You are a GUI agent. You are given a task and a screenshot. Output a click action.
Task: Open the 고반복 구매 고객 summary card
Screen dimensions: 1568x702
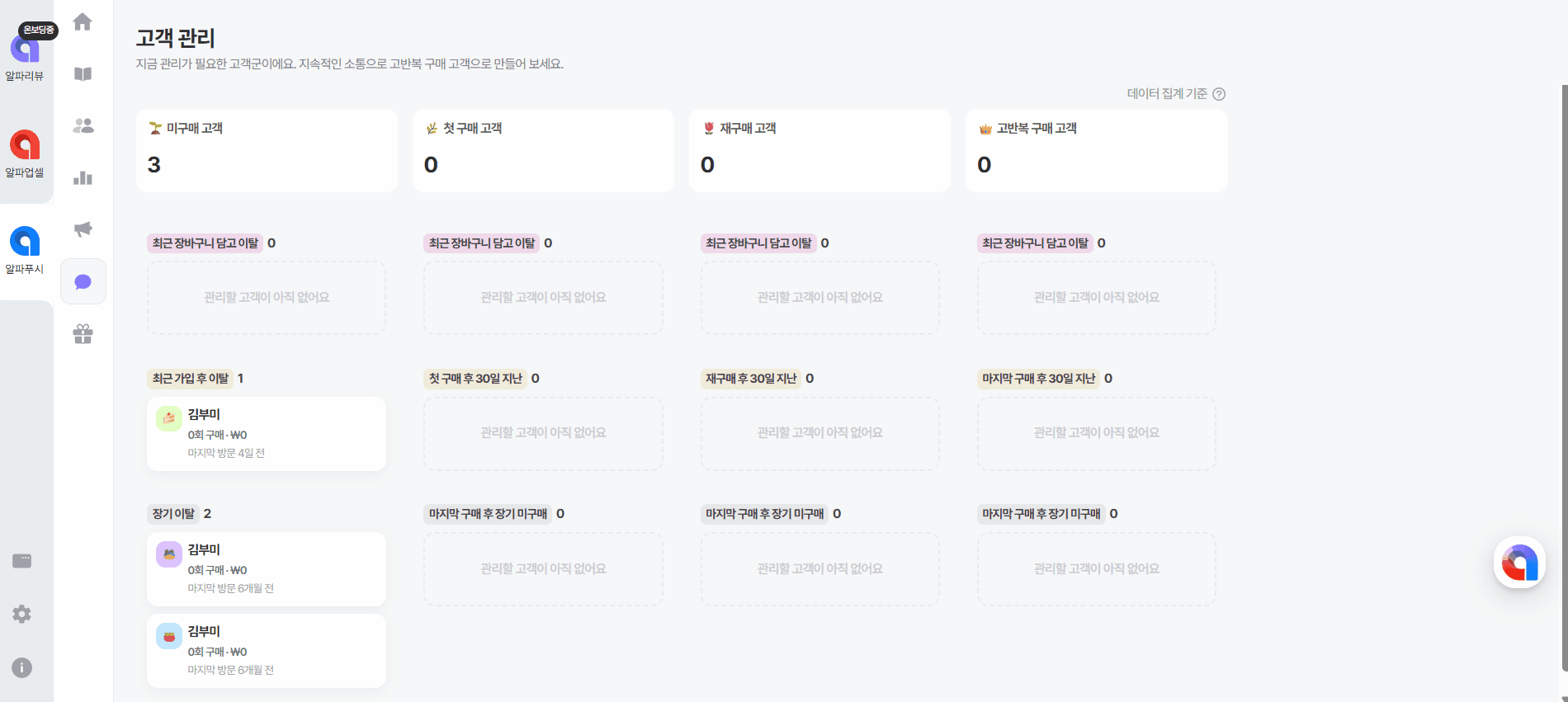[x=1096, y=151]
